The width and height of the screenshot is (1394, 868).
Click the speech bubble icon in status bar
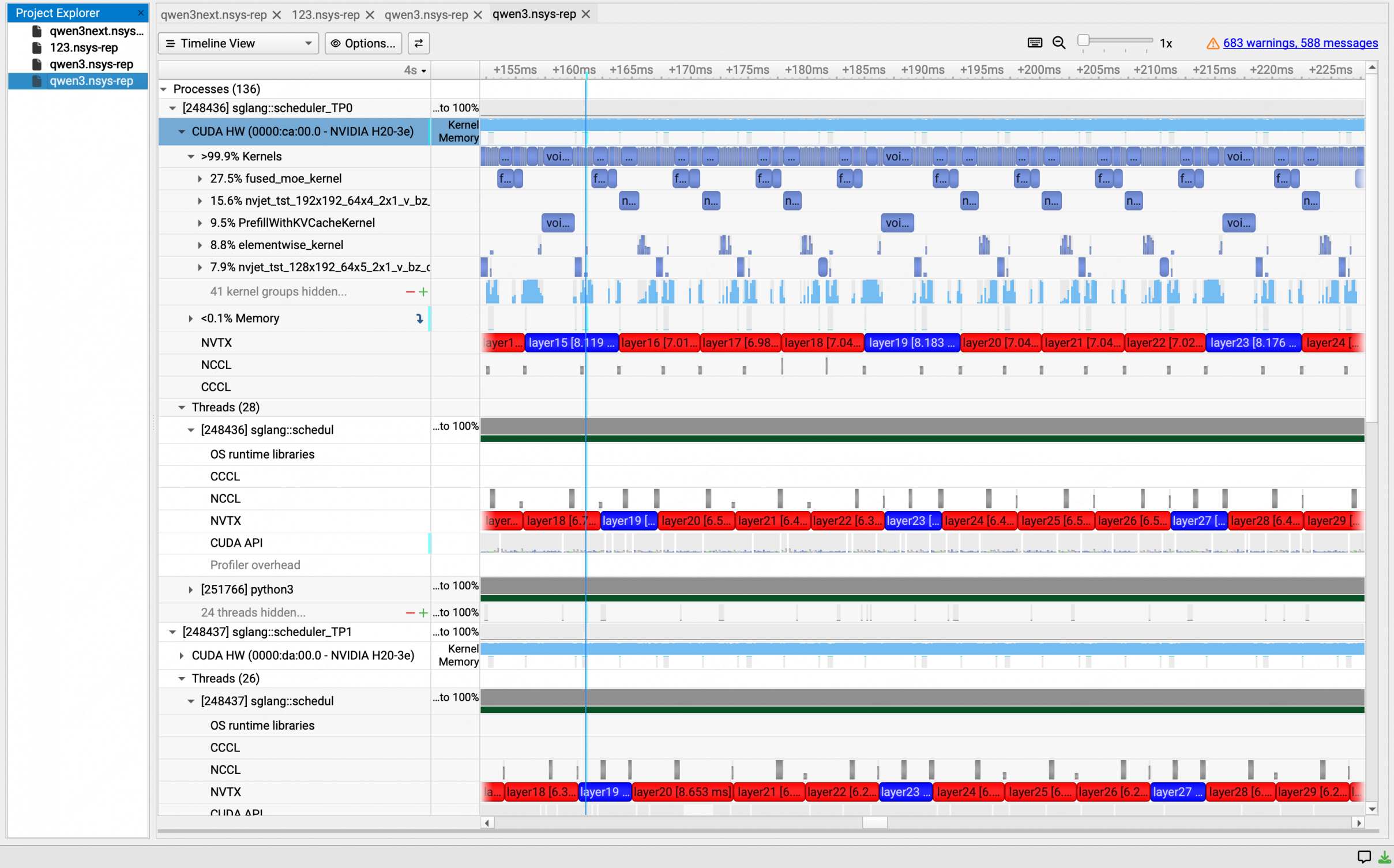(x=1363, y=857)
